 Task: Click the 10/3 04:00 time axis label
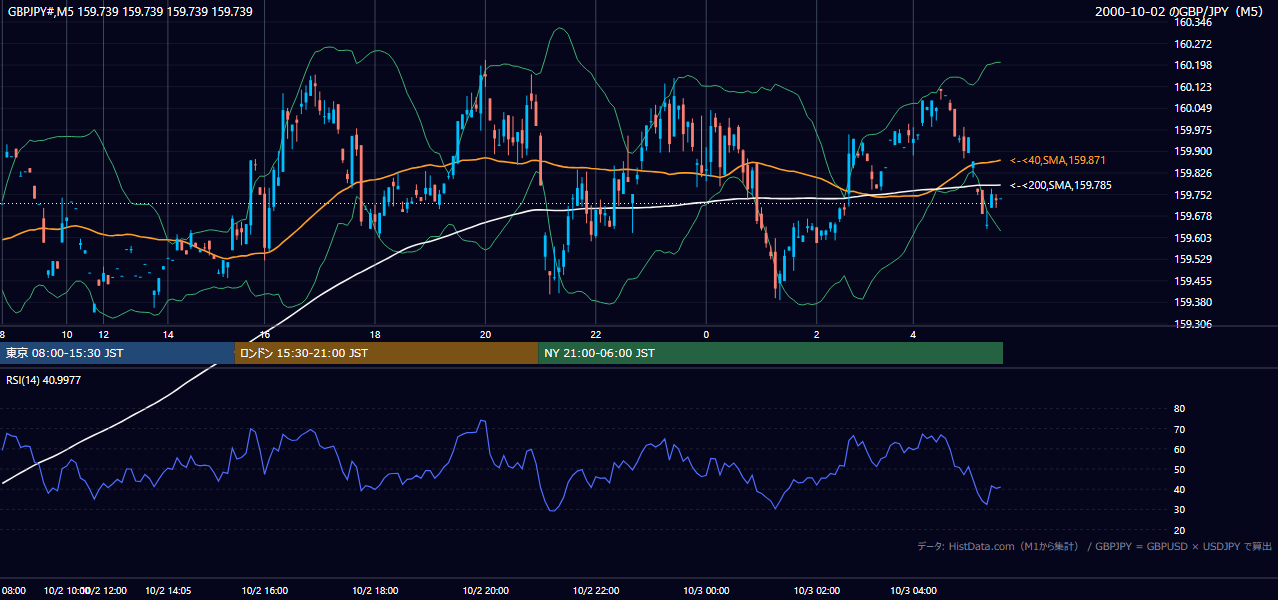(914, 591)
